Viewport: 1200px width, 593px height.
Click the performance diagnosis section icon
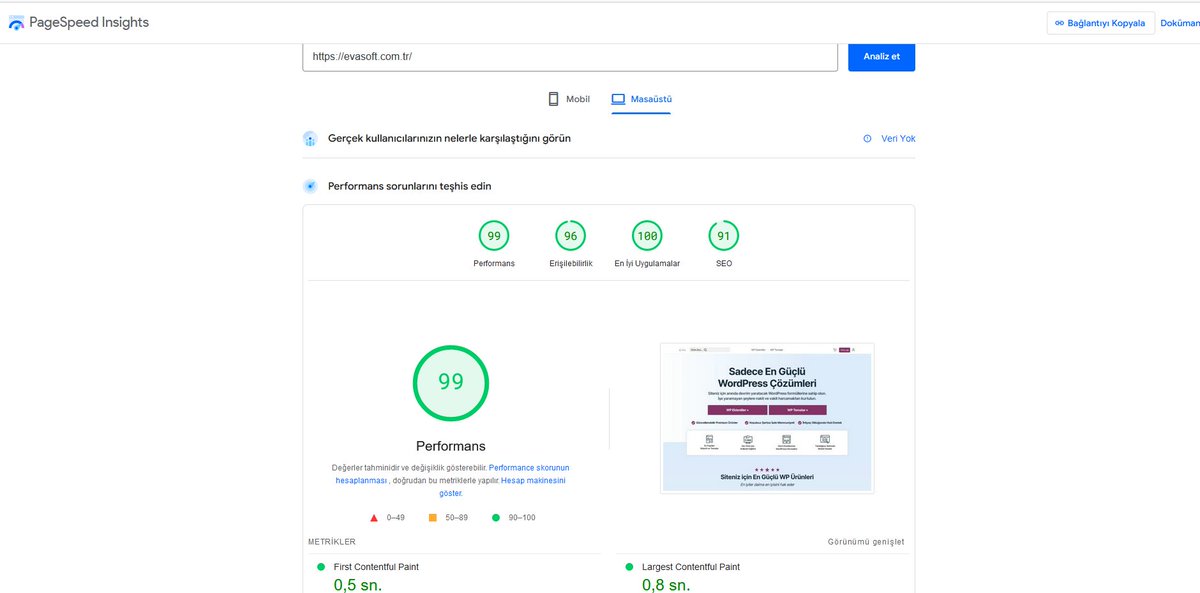tap(310, 186)
